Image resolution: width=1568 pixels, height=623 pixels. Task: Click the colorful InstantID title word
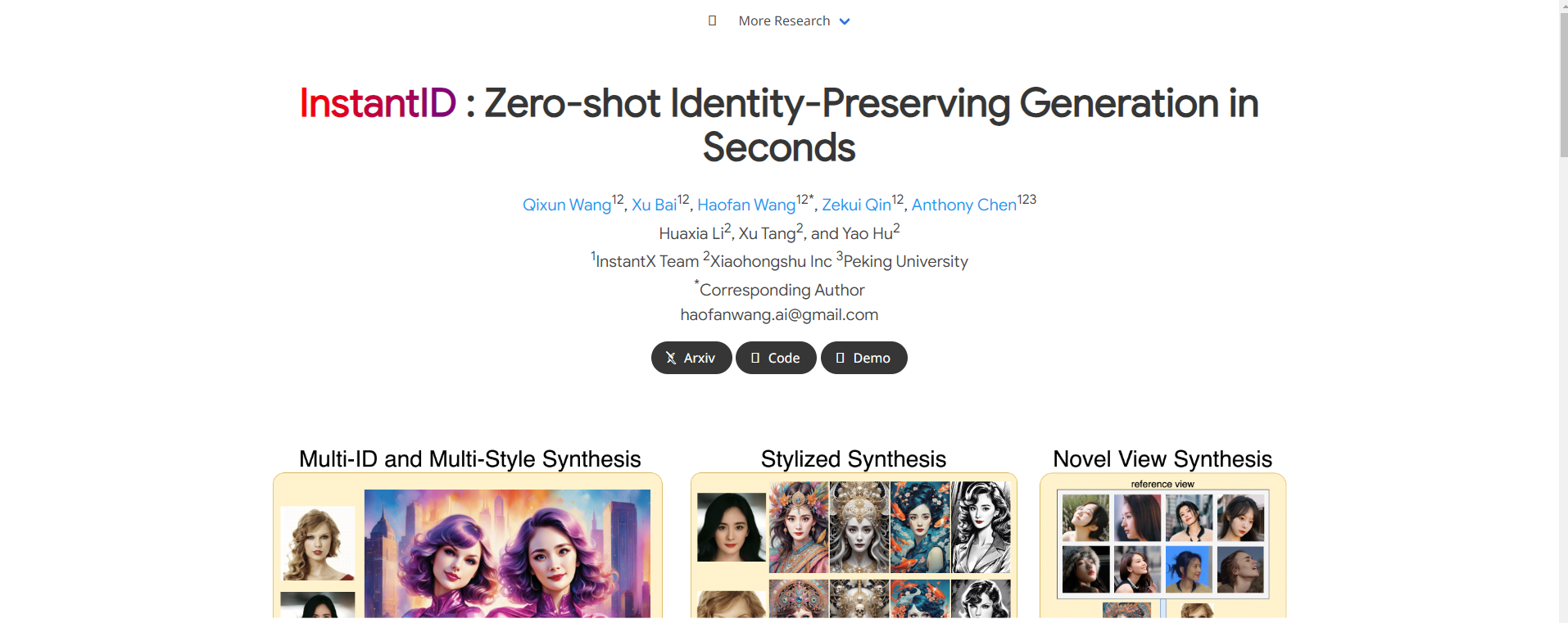click(x=378, y=103)
